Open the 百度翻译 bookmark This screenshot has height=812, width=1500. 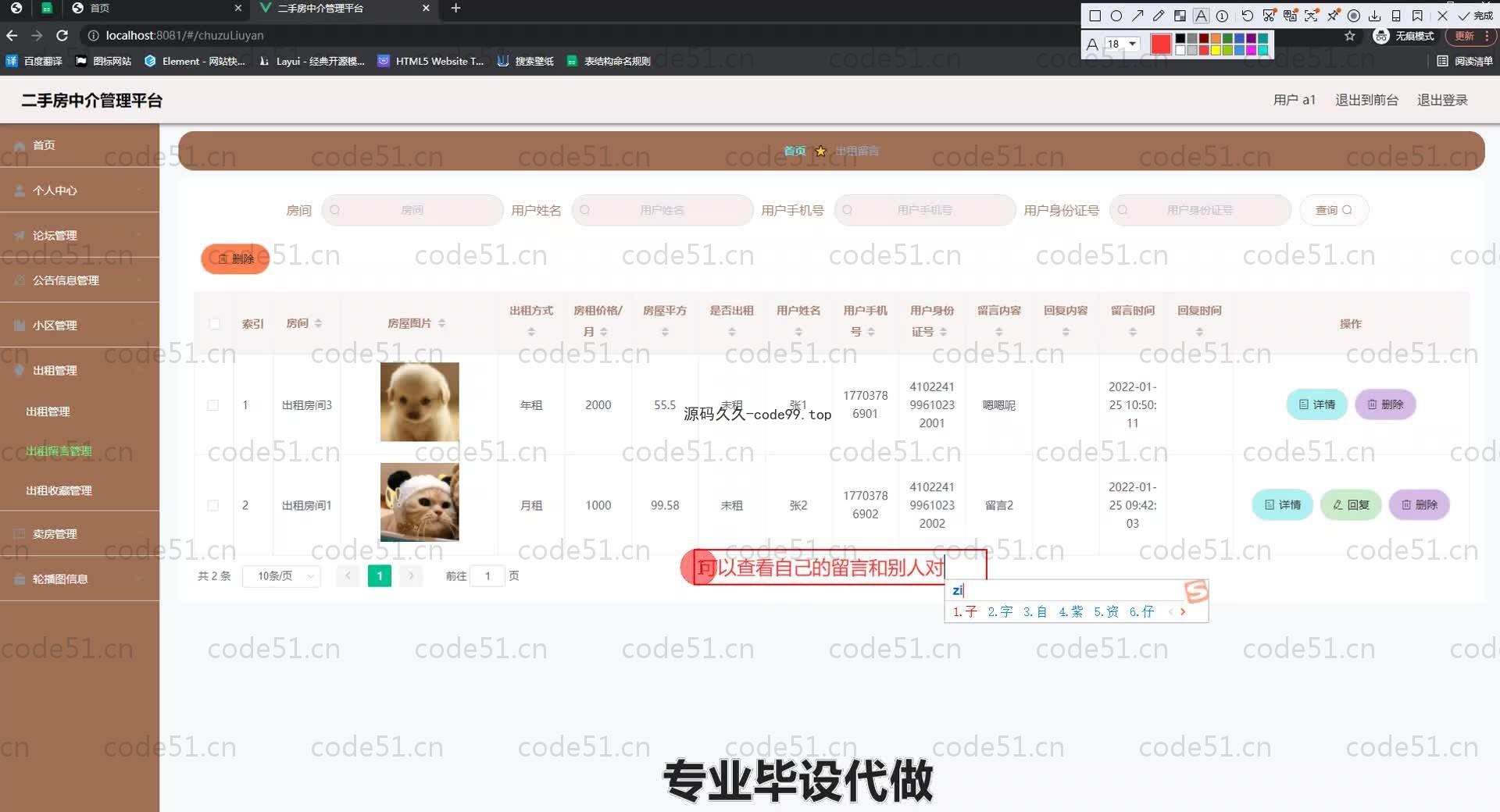[x=34, y=61]
